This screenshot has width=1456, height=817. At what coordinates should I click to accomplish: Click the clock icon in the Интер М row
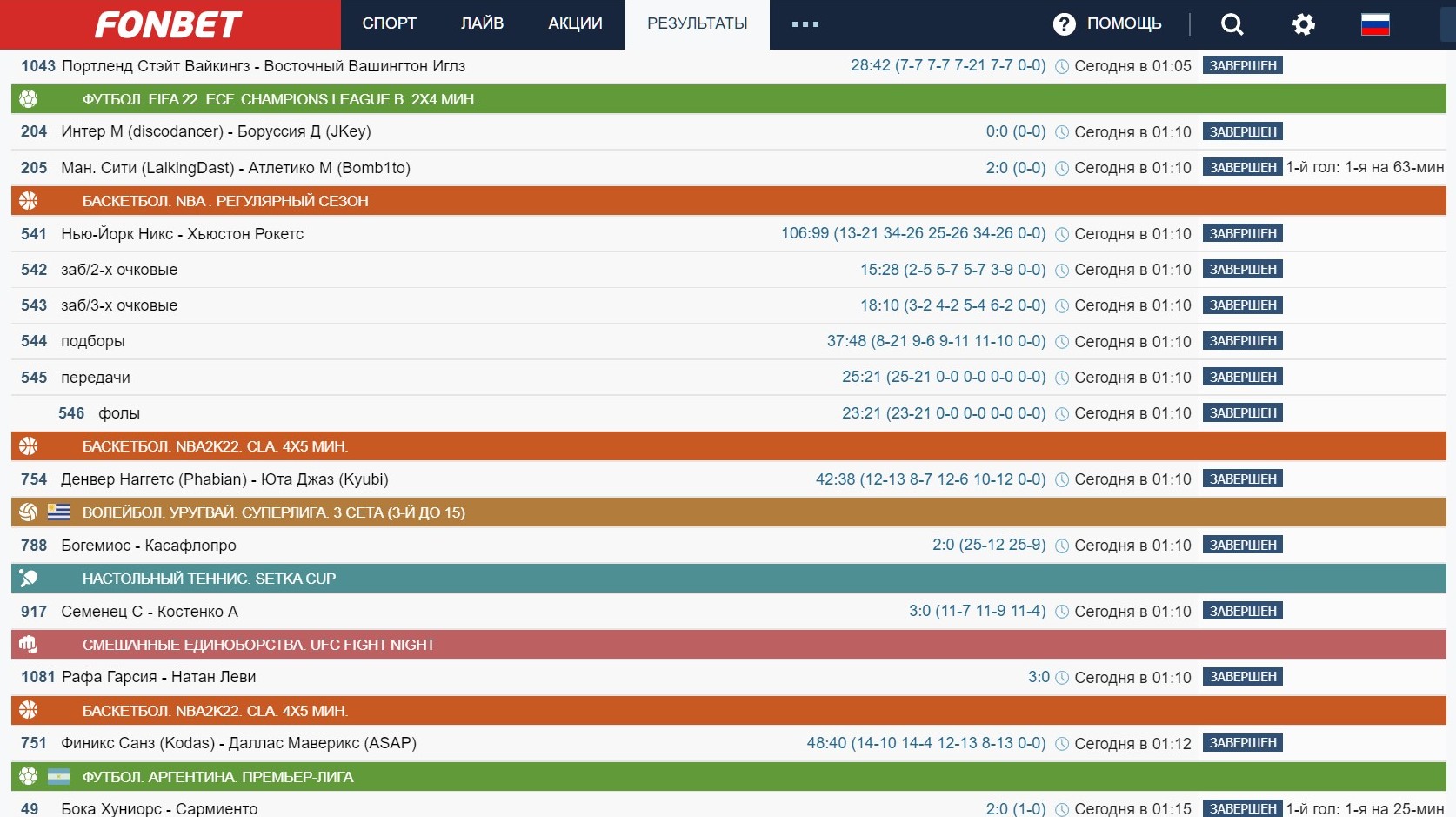(x=1062, y=132)
